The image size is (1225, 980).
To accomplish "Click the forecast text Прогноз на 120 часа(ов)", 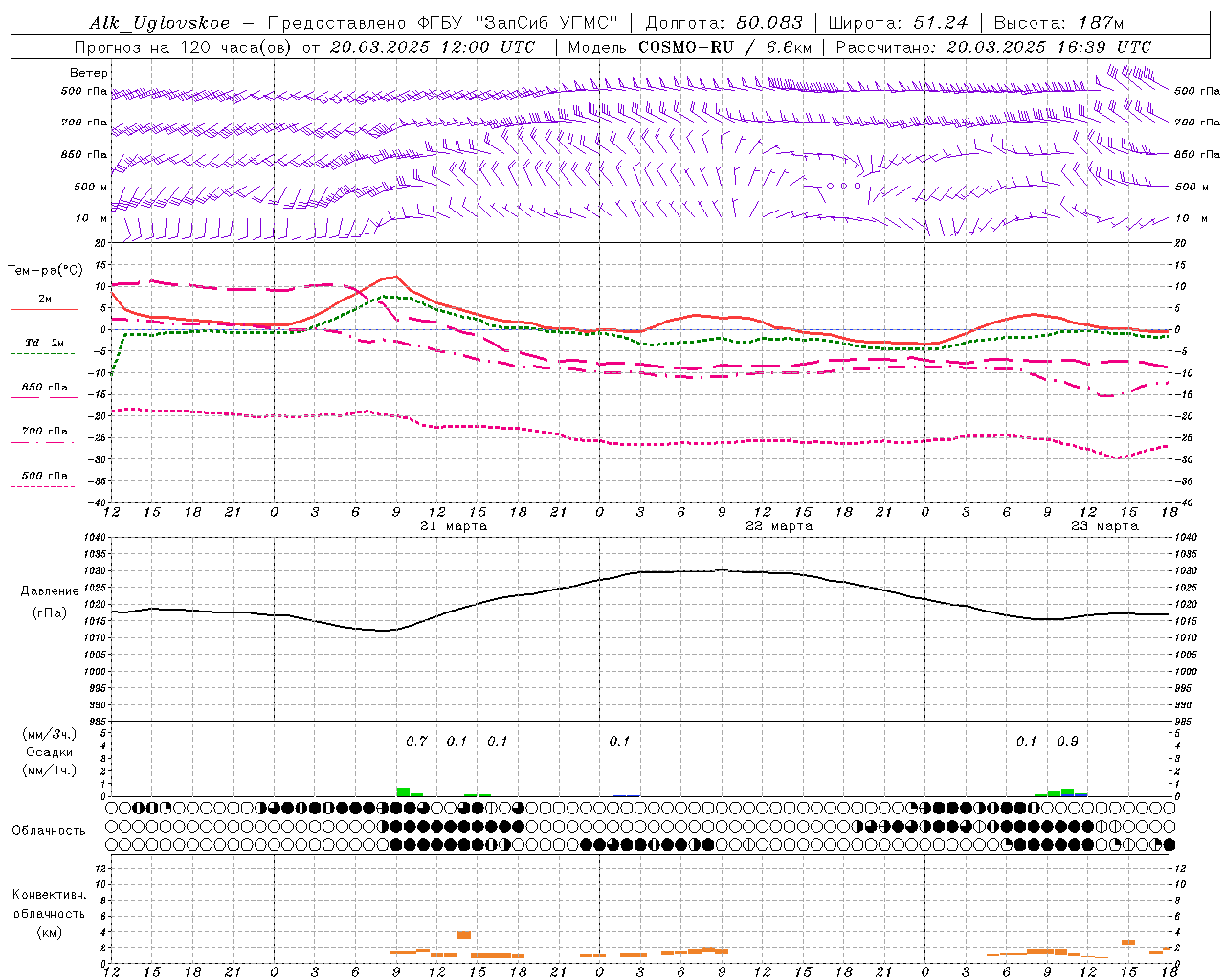I will 184,47.
